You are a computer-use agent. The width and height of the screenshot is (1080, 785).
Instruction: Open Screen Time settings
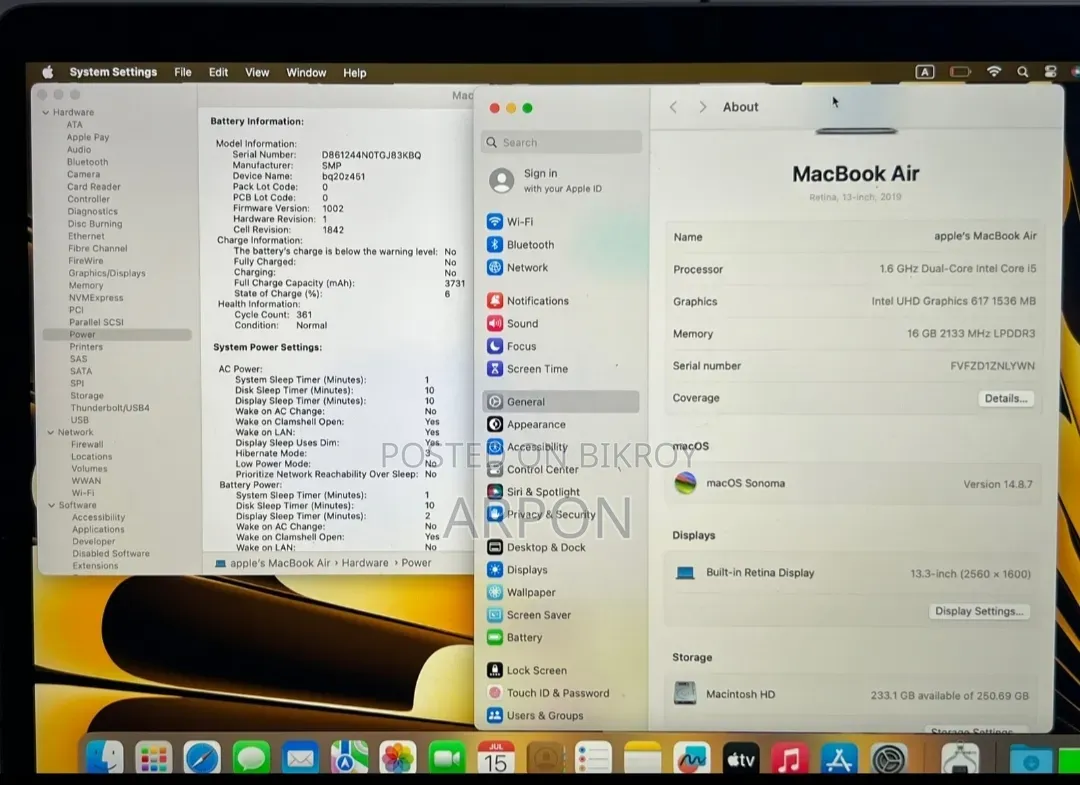528,369
